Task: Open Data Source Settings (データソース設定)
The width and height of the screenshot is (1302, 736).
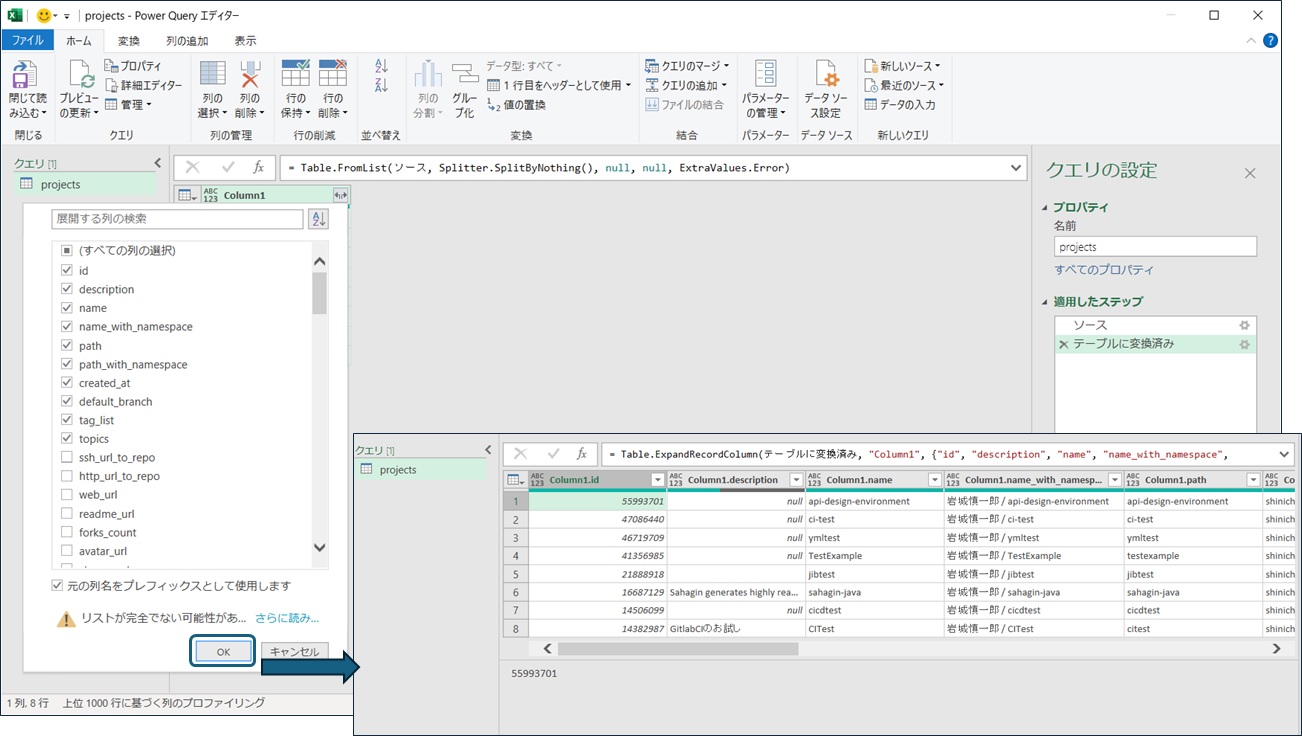Action: point(825,78)
